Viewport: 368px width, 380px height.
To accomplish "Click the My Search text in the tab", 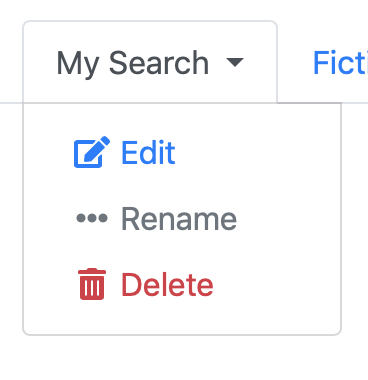I will pos(133,63).
